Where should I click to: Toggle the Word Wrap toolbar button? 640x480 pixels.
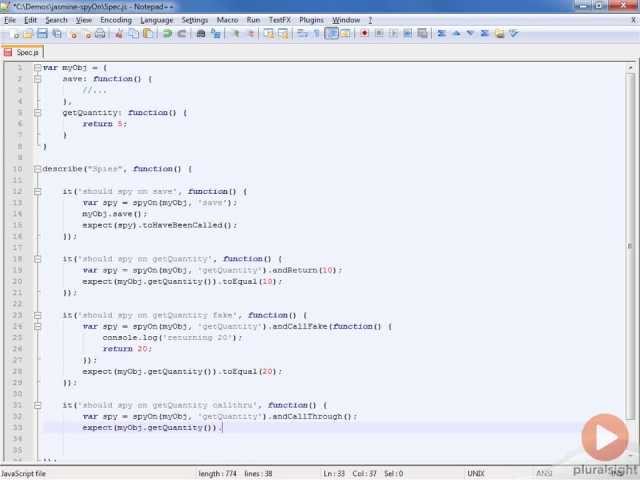(302, 34)
